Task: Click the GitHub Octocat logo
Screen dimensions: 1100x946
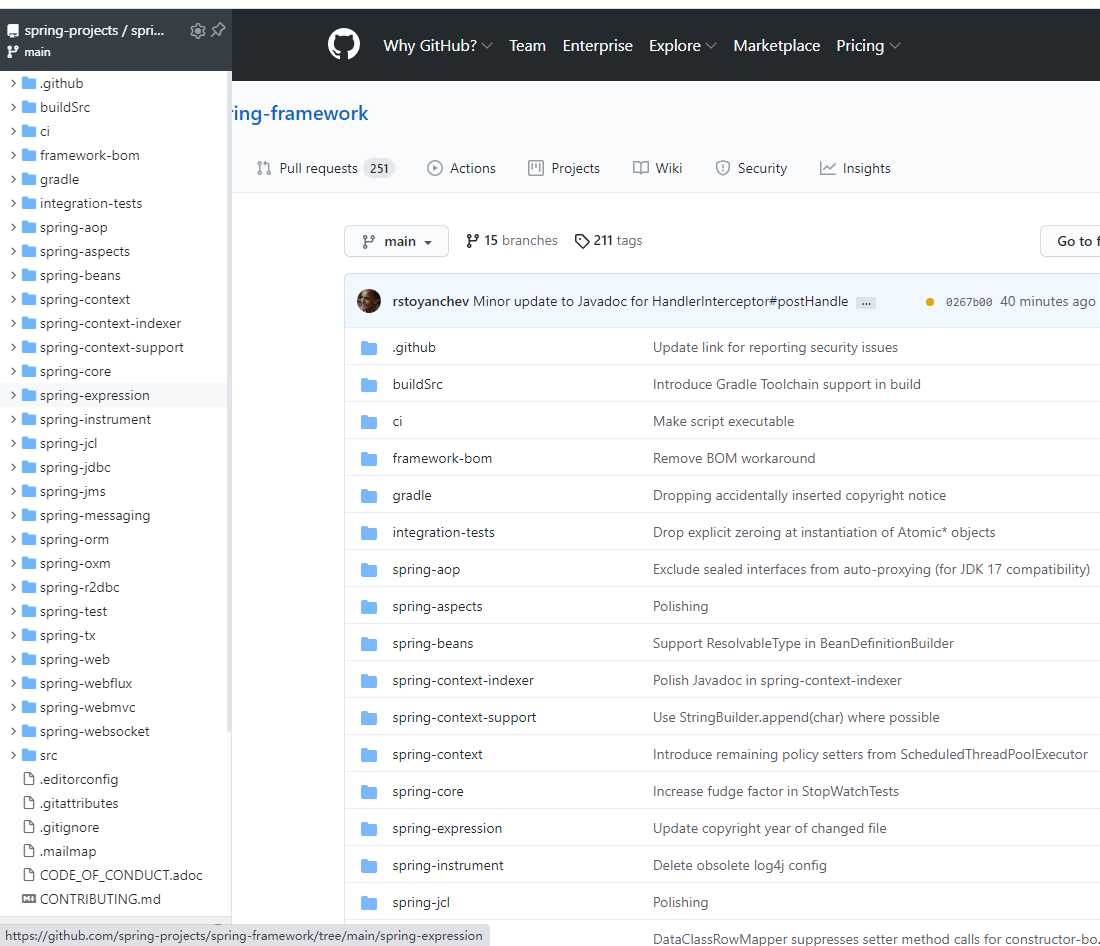Action: point(344,45)
